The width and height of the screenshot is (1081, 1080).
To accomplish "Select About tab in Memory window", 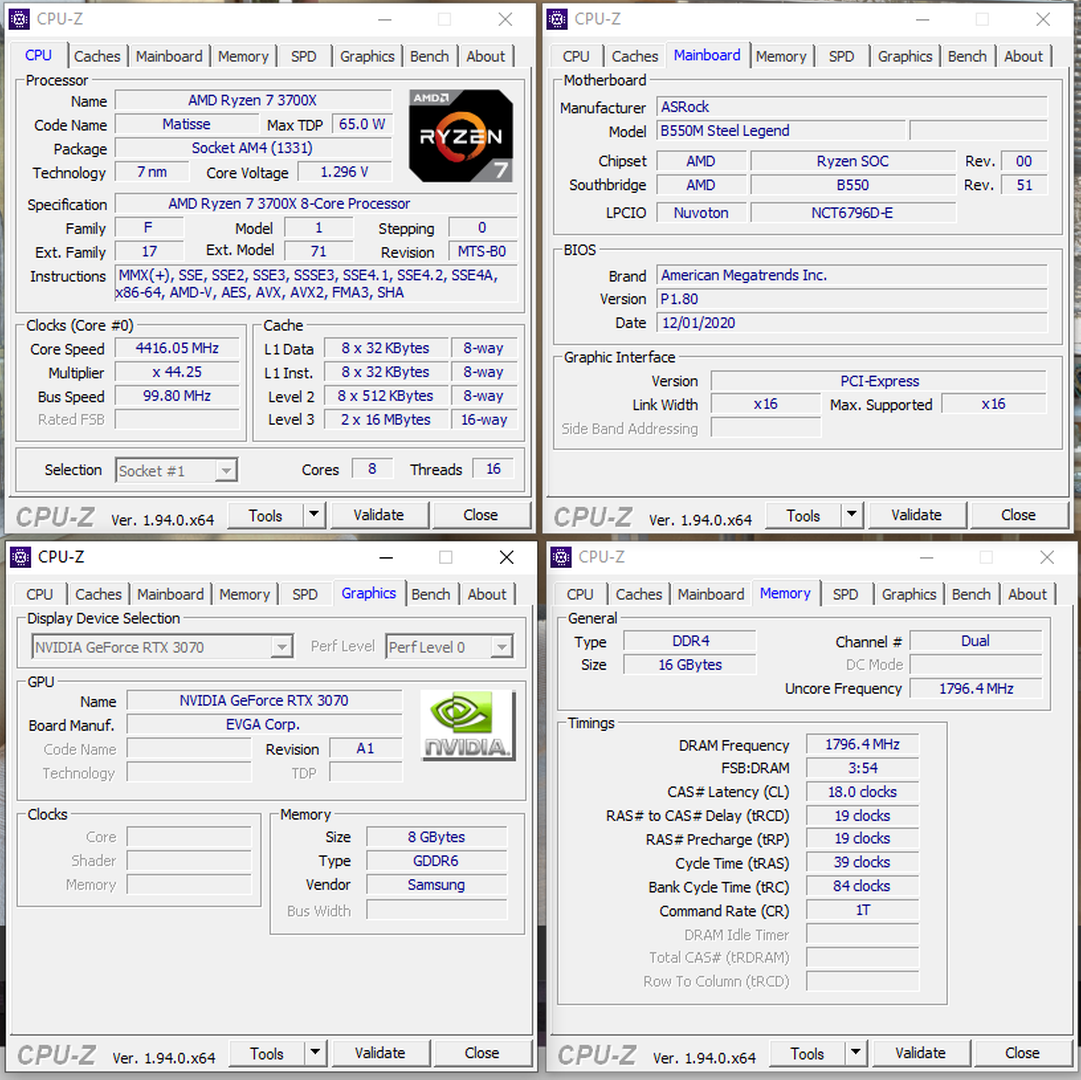I will coord(1027,594).
